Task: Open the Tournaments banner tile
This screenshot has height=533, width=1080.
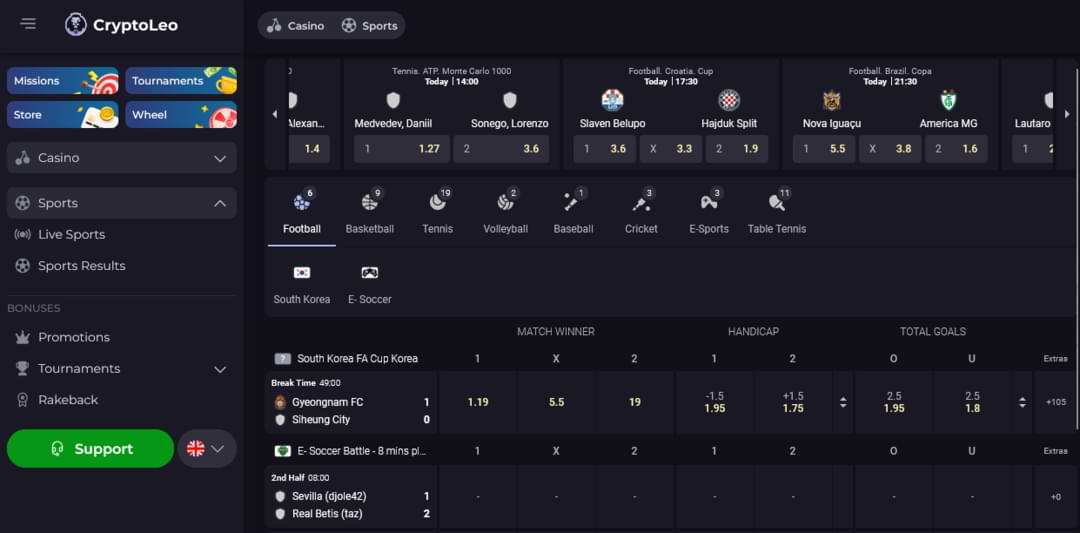Action: pos(181,81)
